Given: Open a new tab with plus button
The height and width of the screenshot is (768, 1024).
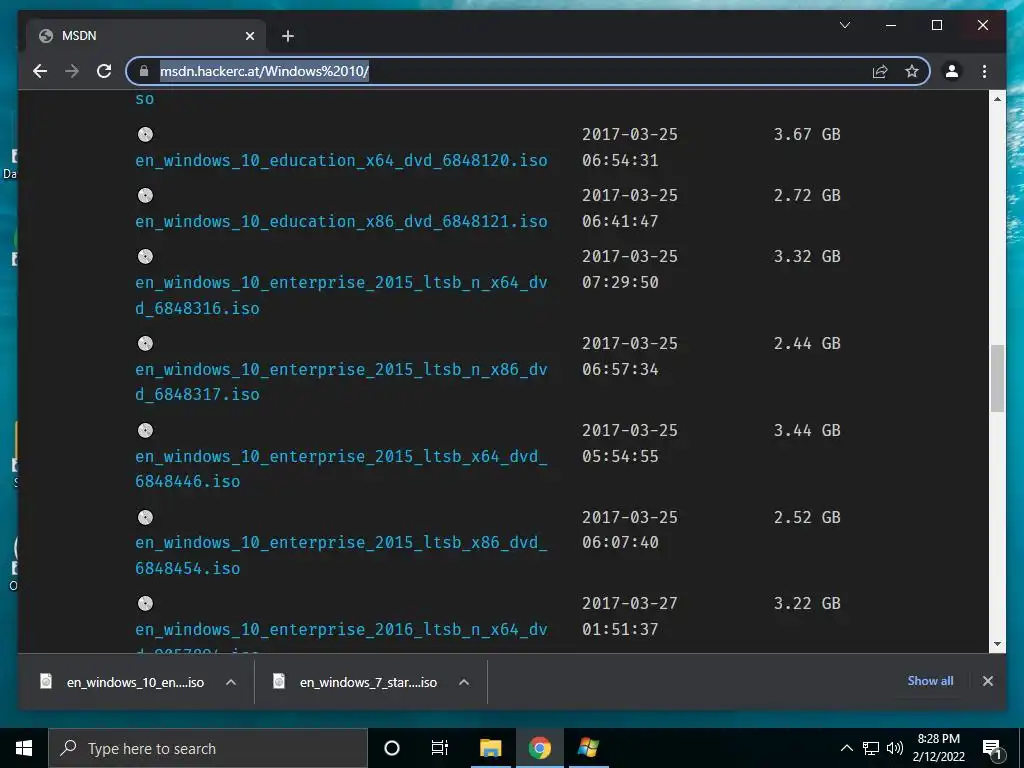Looking at the screenshot, I should click(x=288, y=36).
